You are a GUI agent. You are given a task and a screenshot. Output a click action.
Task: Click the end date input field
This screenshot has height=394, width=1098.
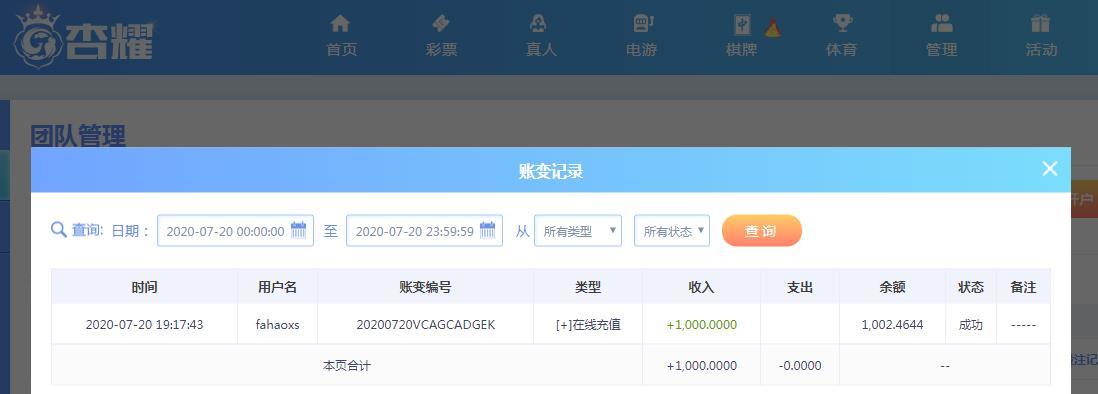424,231
